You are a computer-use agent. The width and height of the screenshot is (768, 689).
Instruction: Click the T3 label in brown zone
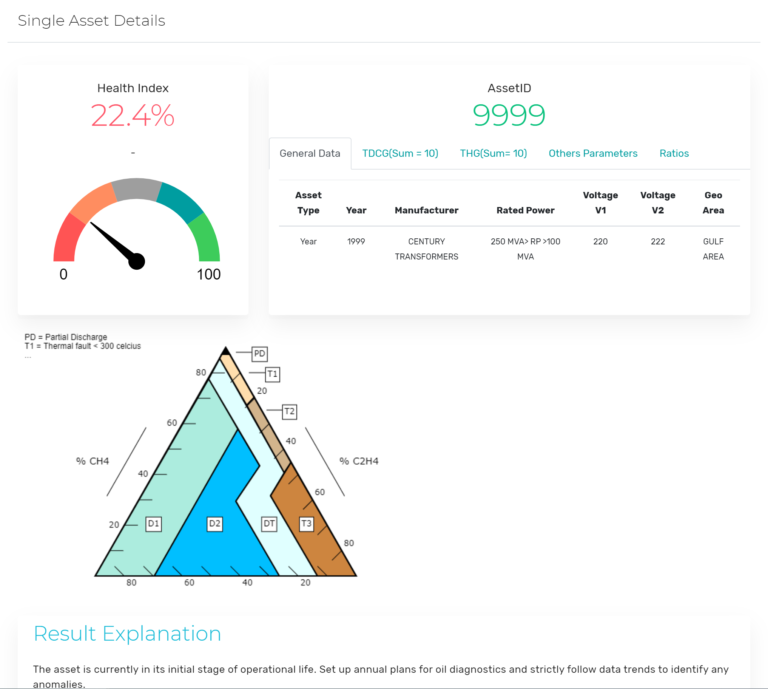(x=307, y=523)
